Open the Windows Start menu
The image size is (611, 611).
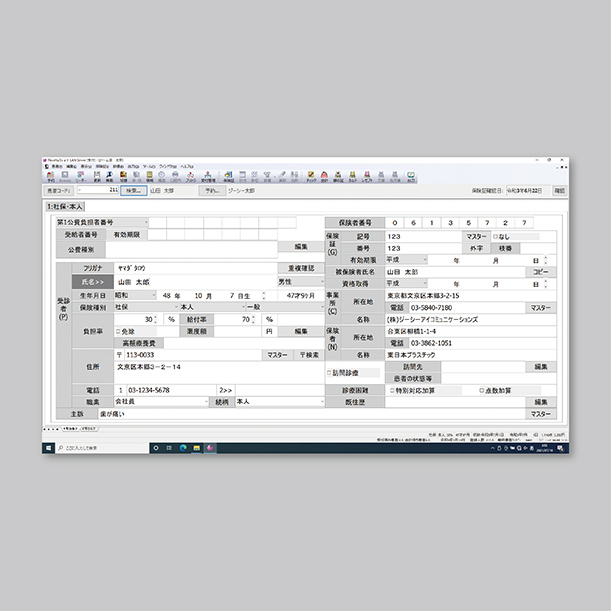pos(48,449)
